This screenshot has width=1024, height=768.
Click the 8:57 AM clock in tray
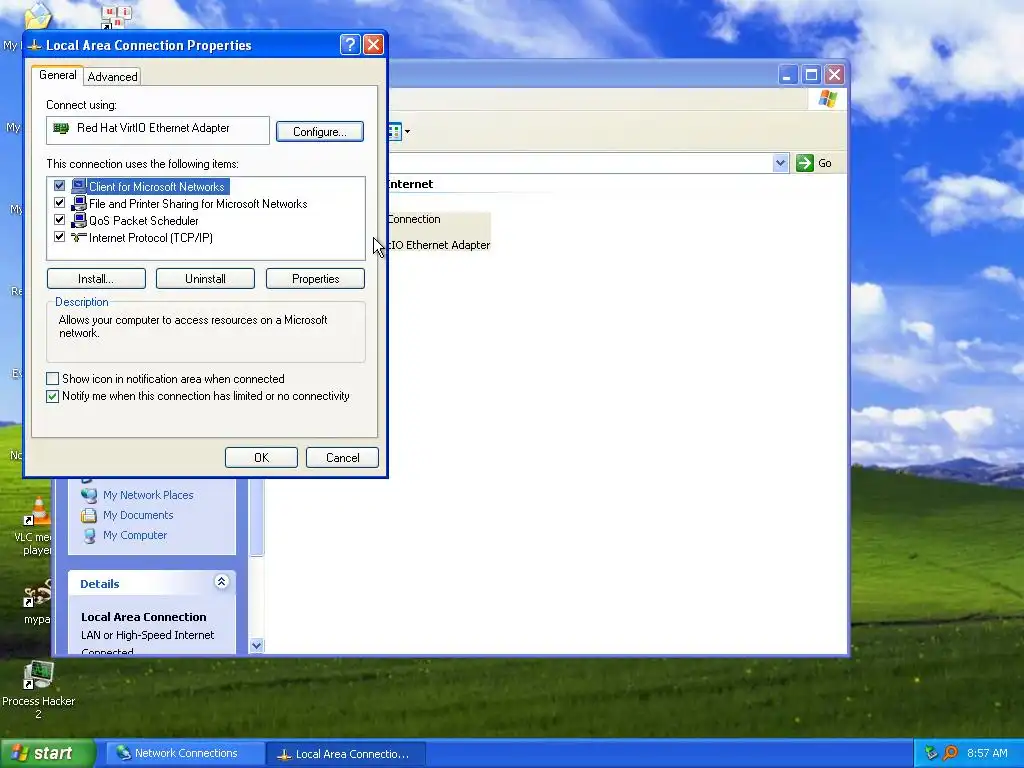coord(987,754)
